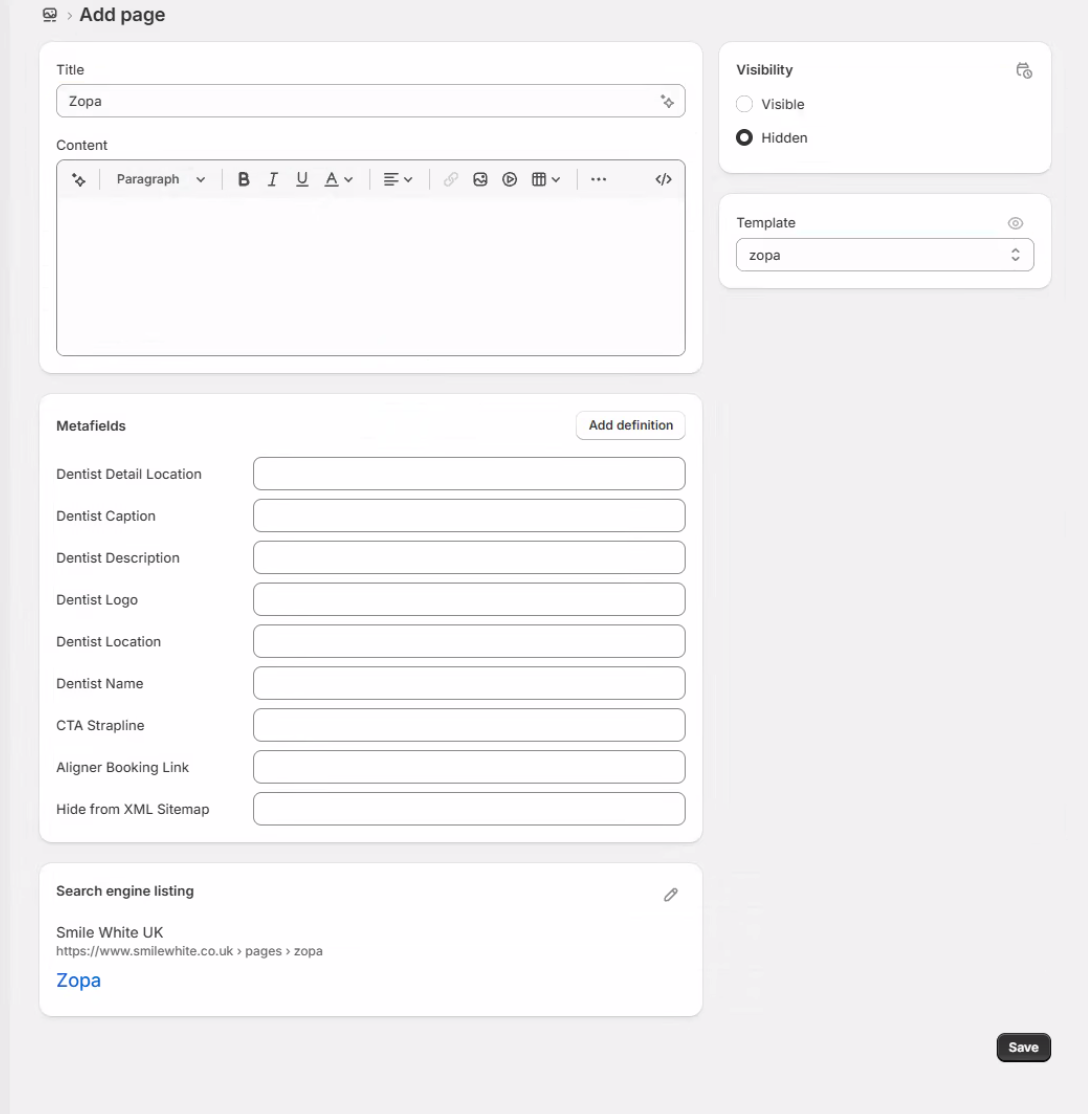Open the text color picker
The image size is (1088, 1114).
click(x=338, y=180)
